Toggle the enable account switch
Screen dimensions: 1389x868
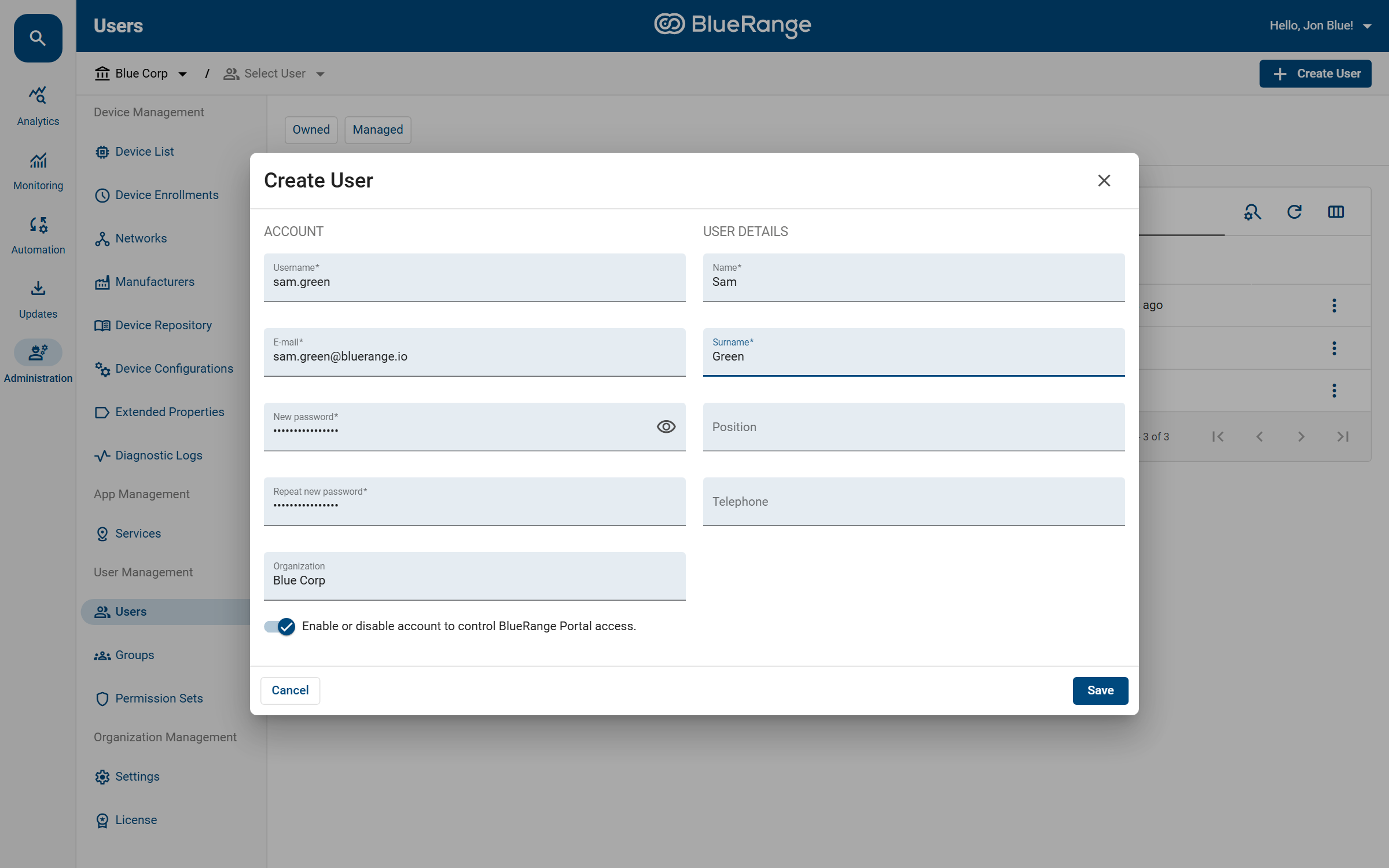pos(280,626)
